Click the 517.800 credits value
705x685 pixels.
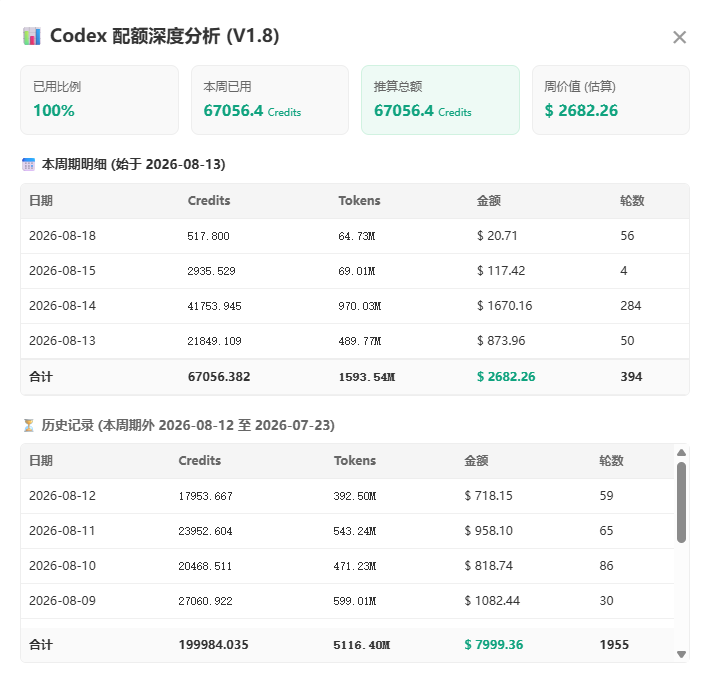click(209, 236)
